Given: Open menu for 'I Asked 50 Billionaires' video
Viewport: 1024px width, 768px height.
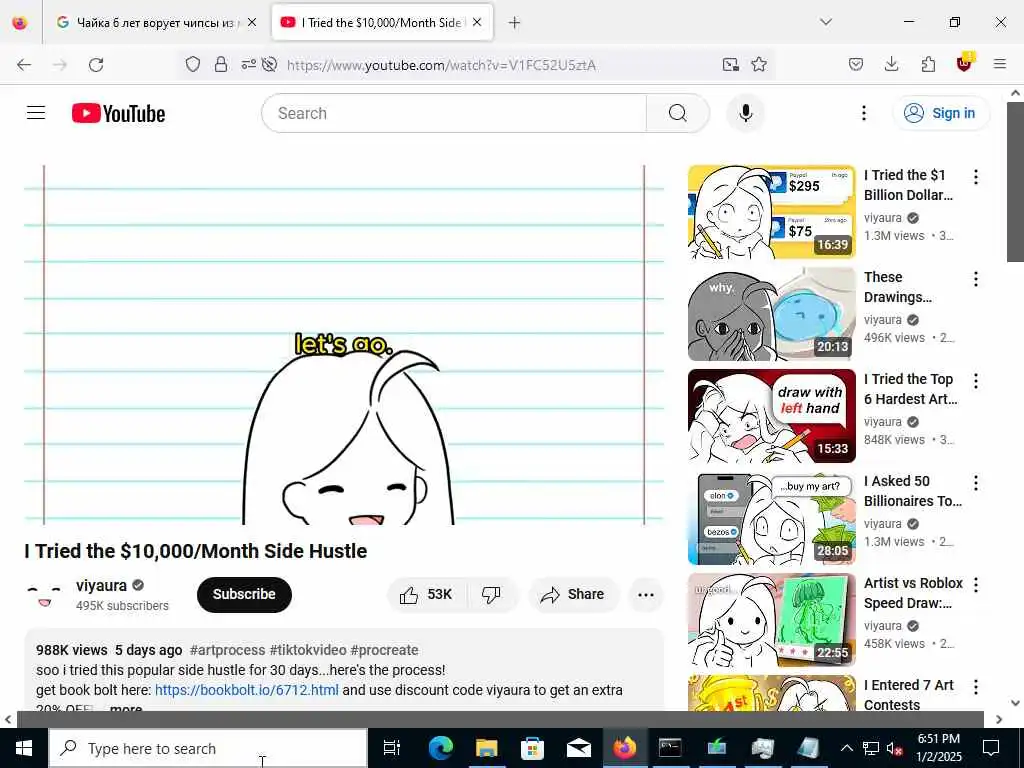Looking at the screenshot, I should [x=976, y=483].
